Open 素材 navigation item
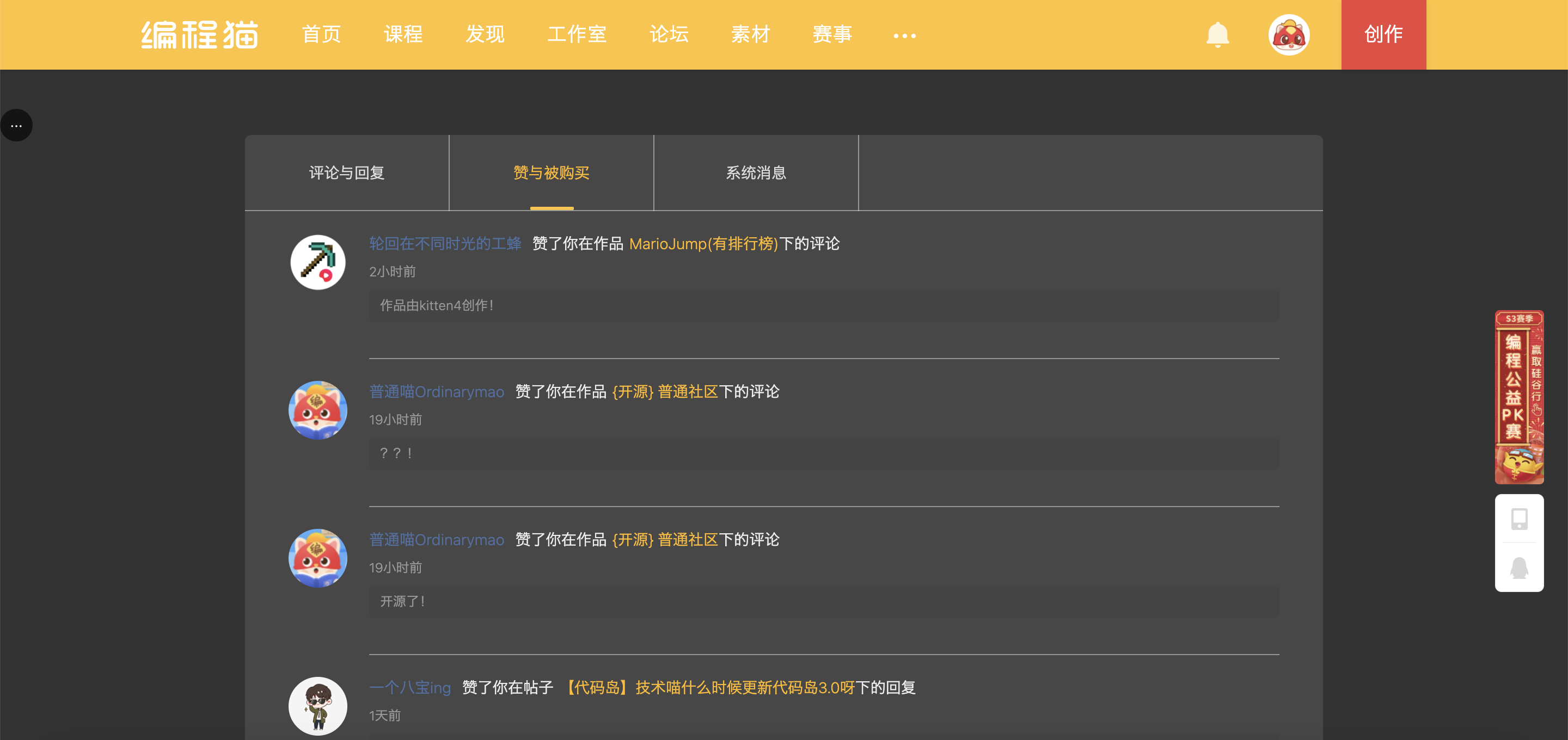 (751, 35)
